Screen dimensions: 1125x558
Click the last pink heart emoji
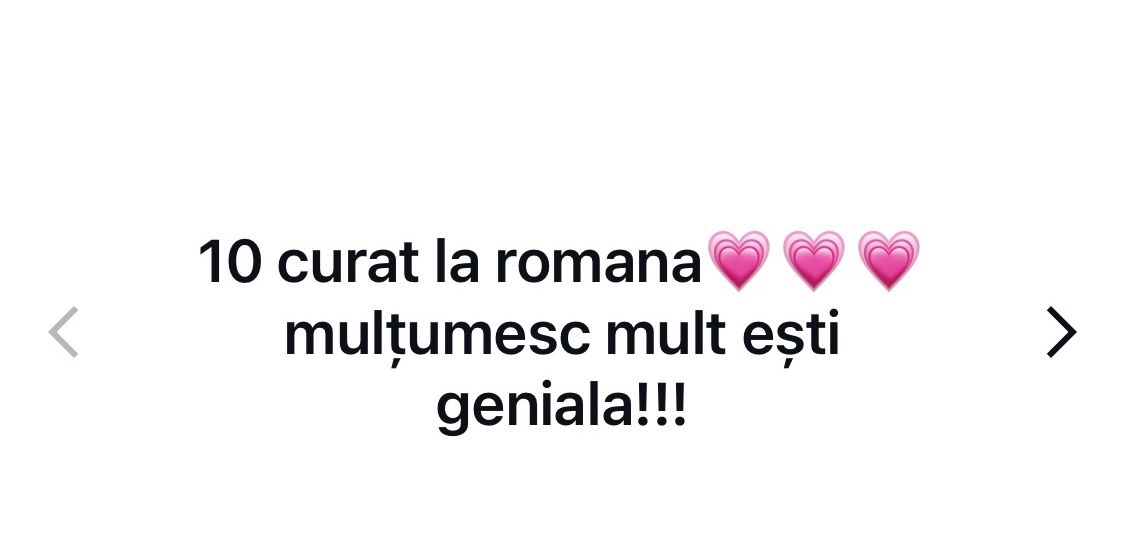(x=888, y=260)
